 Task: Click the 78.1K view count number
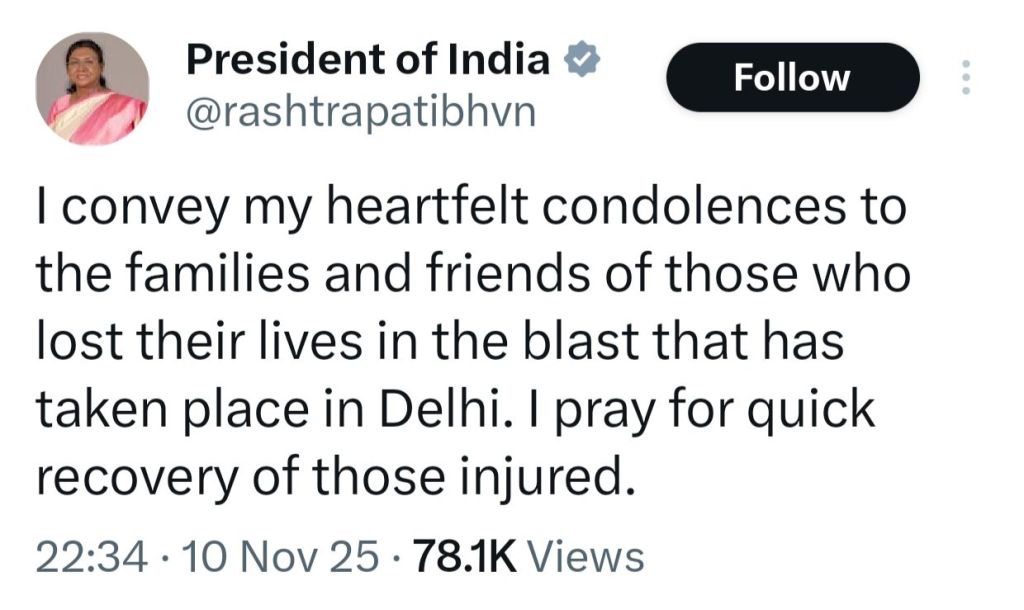pos(464,555)
